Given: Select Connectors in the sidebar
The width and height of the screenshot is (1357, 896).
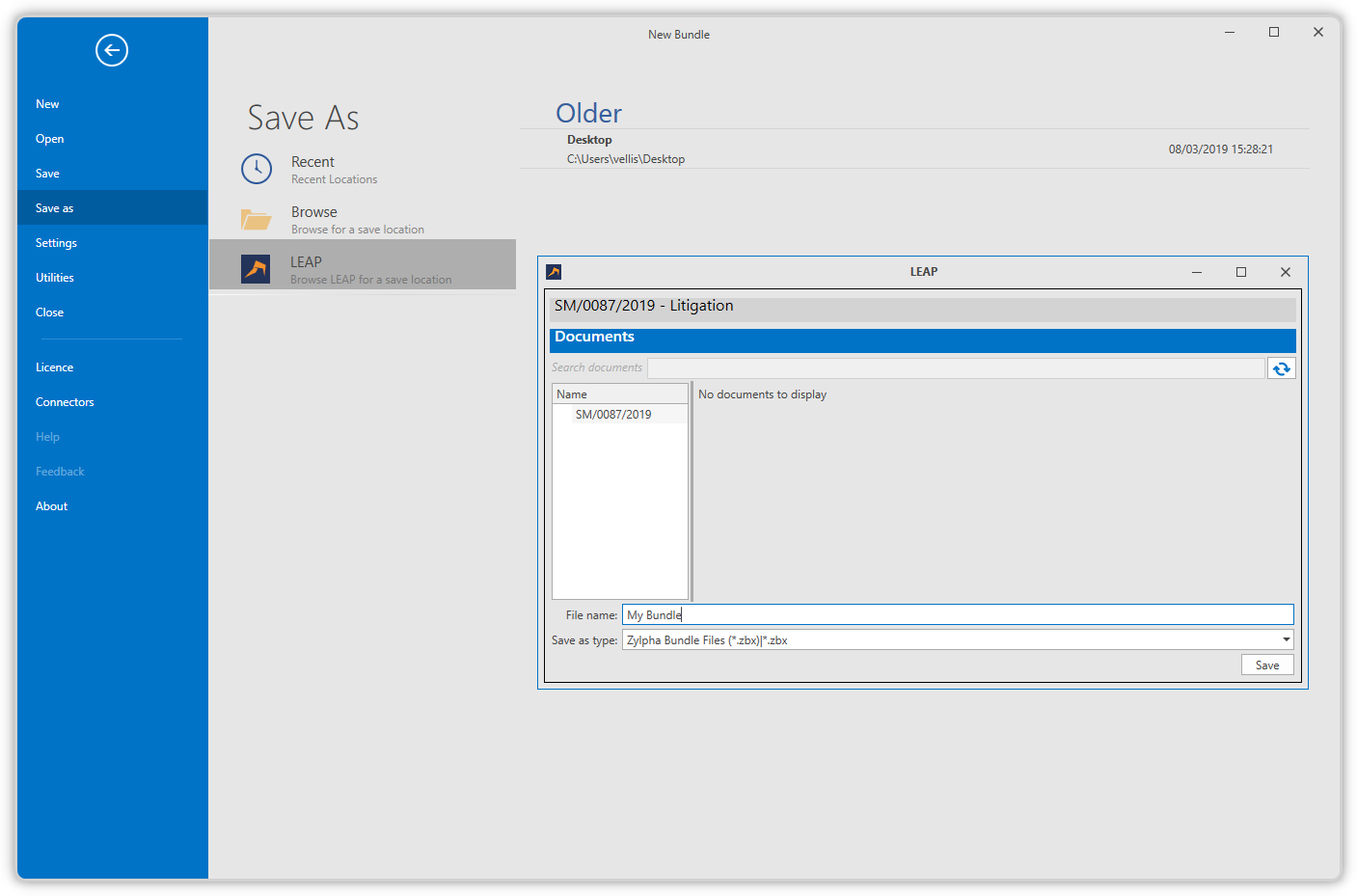Looking at the screenshot, I should pyautogui.click(x=65, y=402).
